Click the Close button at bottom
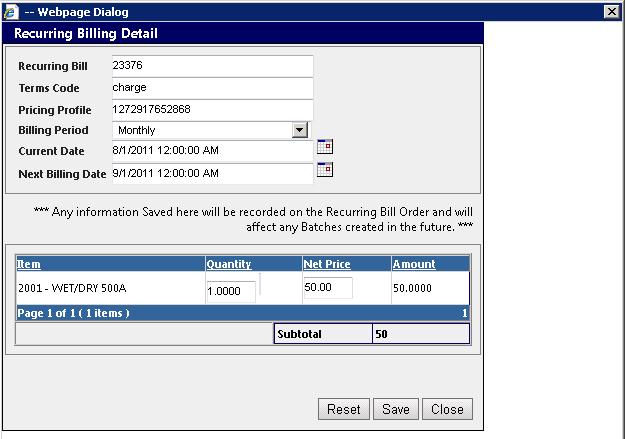 point(447,409)
